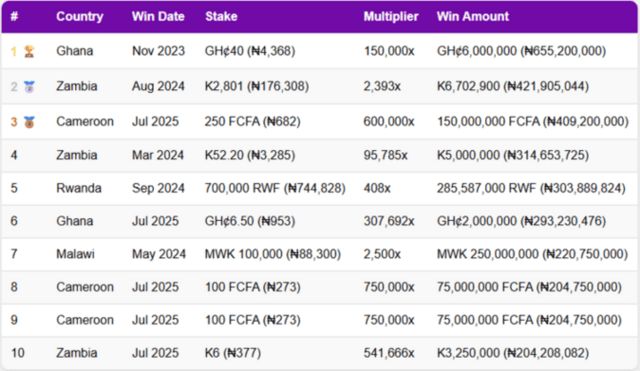Select the MWK 100,000 (₦88,300) stake
This screenshot has width=640, height=371.
click(x=273, y=254)
